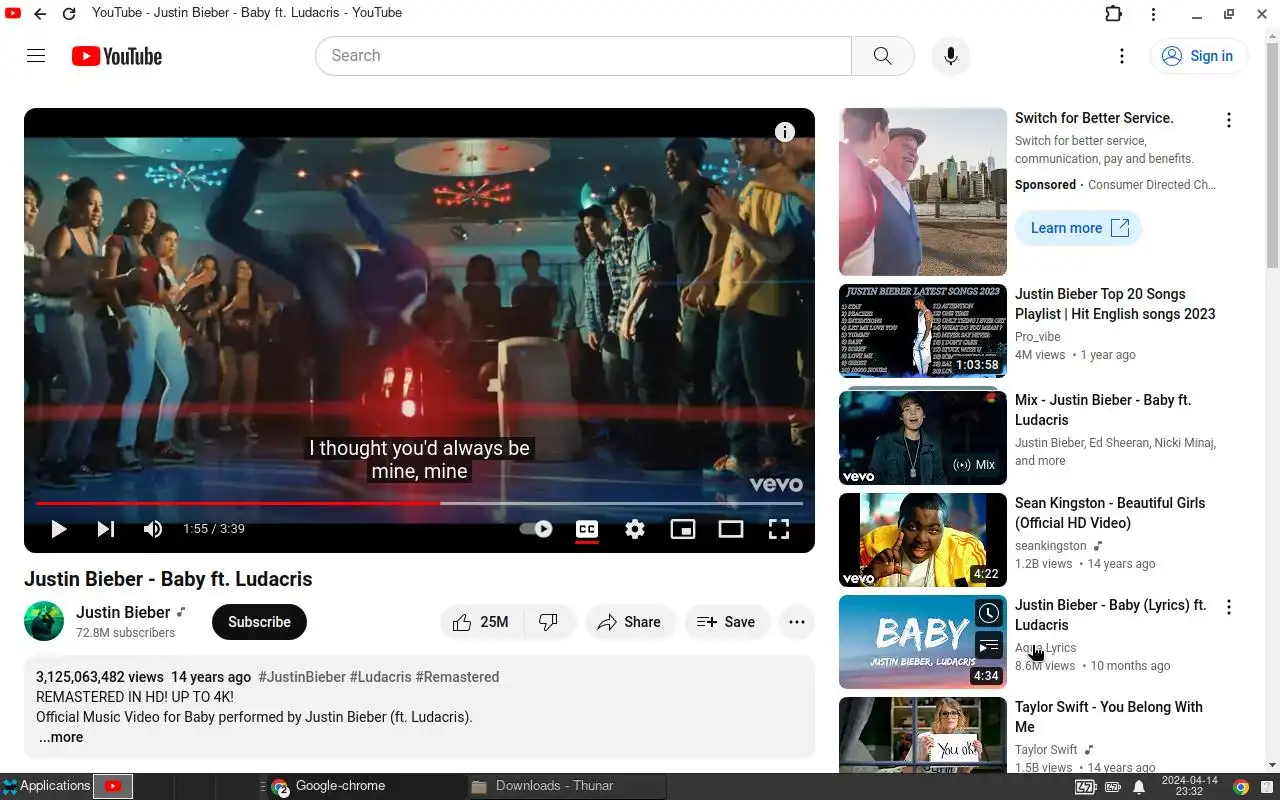Image resolution: width=1280 pixels, height=800 pixels.
Task: Open the Chrome three-dot menu
Action: [x=1153, y=14]
